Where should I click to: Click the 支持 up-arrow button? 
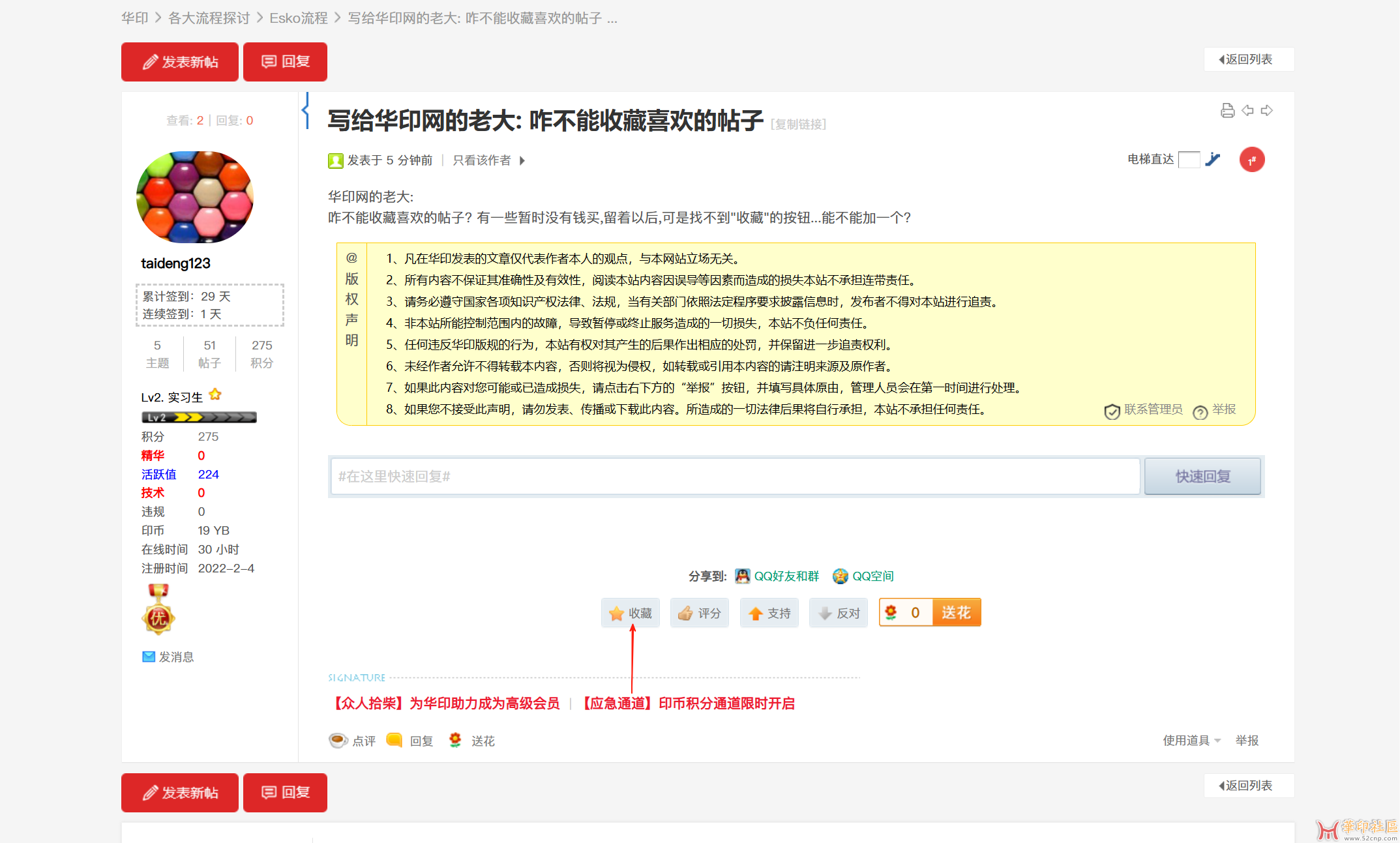[x=769, y=613]
